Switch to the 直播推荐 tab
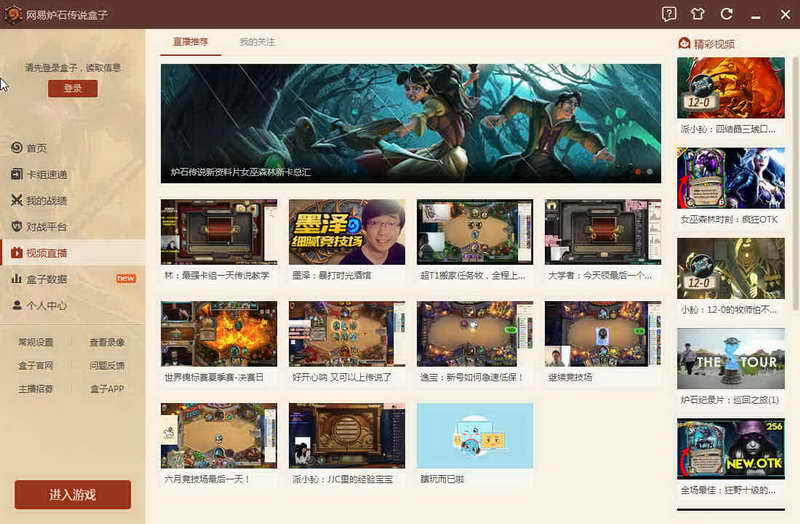Viewport: 800px width, 524px height. [x=190, y=42]
